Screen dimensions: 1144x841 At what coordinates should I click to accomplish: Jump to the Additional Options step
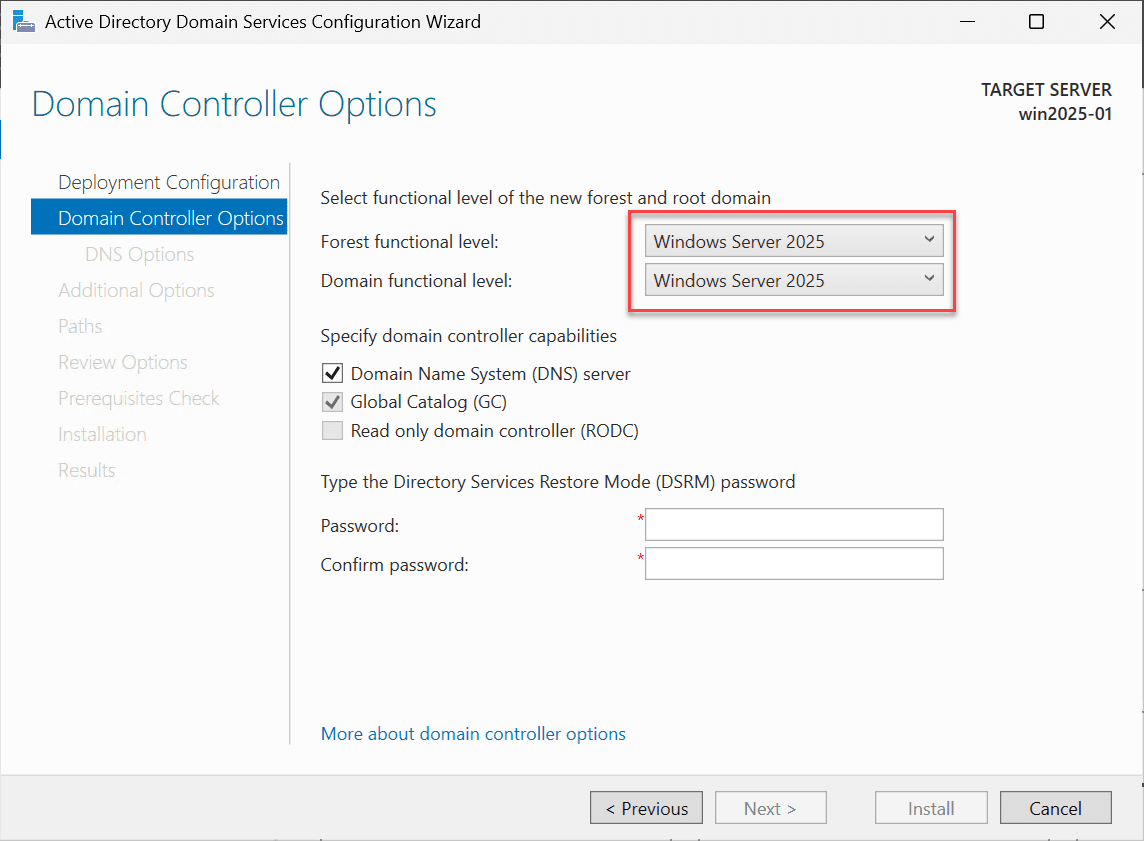tap(136, 290)
